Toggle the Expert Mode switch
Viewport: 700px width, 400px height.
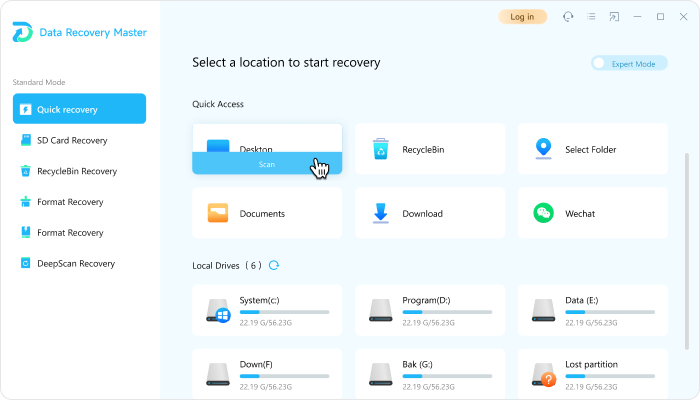[x=600, y=63]
